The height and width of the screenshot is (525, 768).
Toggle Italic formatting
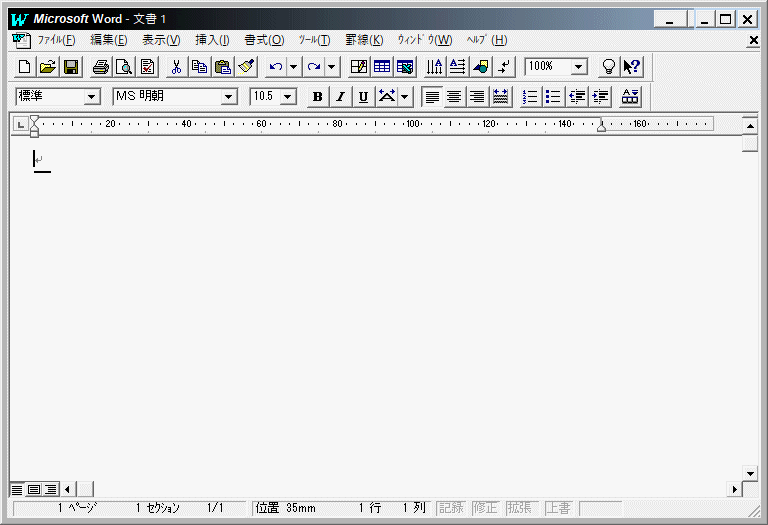click(340, 96)
